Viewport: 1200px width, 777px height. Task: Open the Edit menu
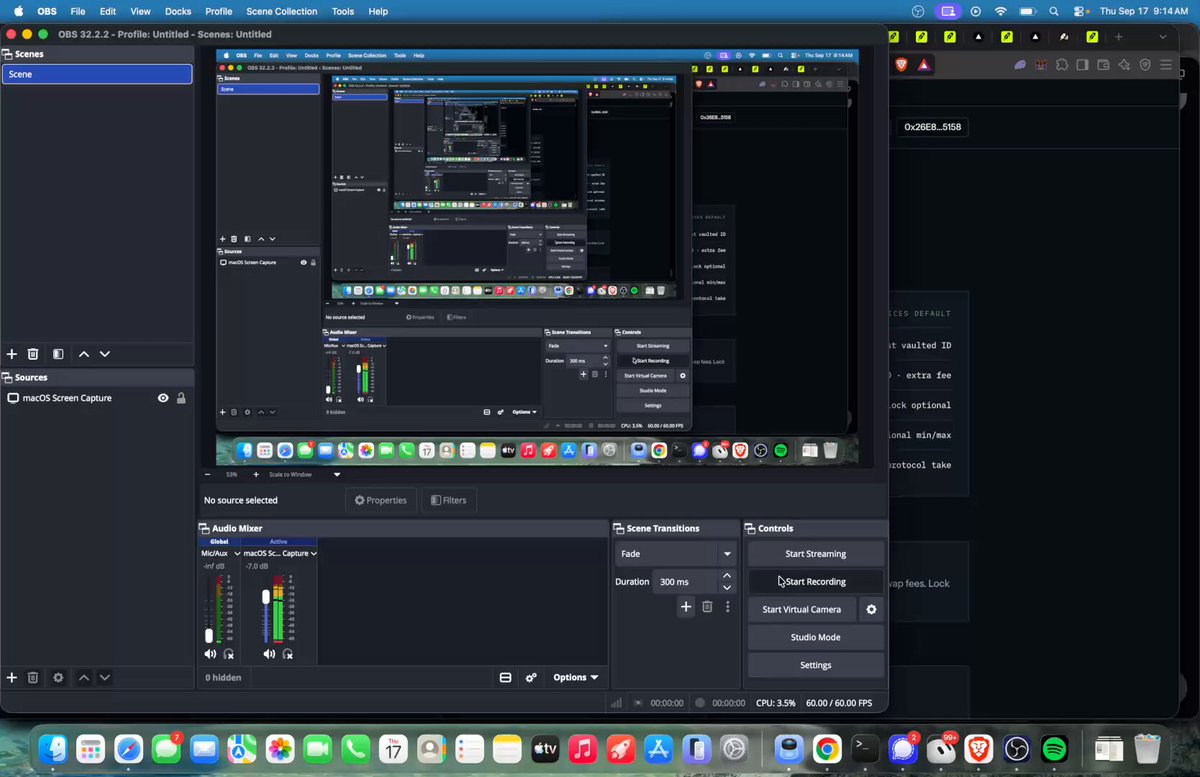(108, 11)
